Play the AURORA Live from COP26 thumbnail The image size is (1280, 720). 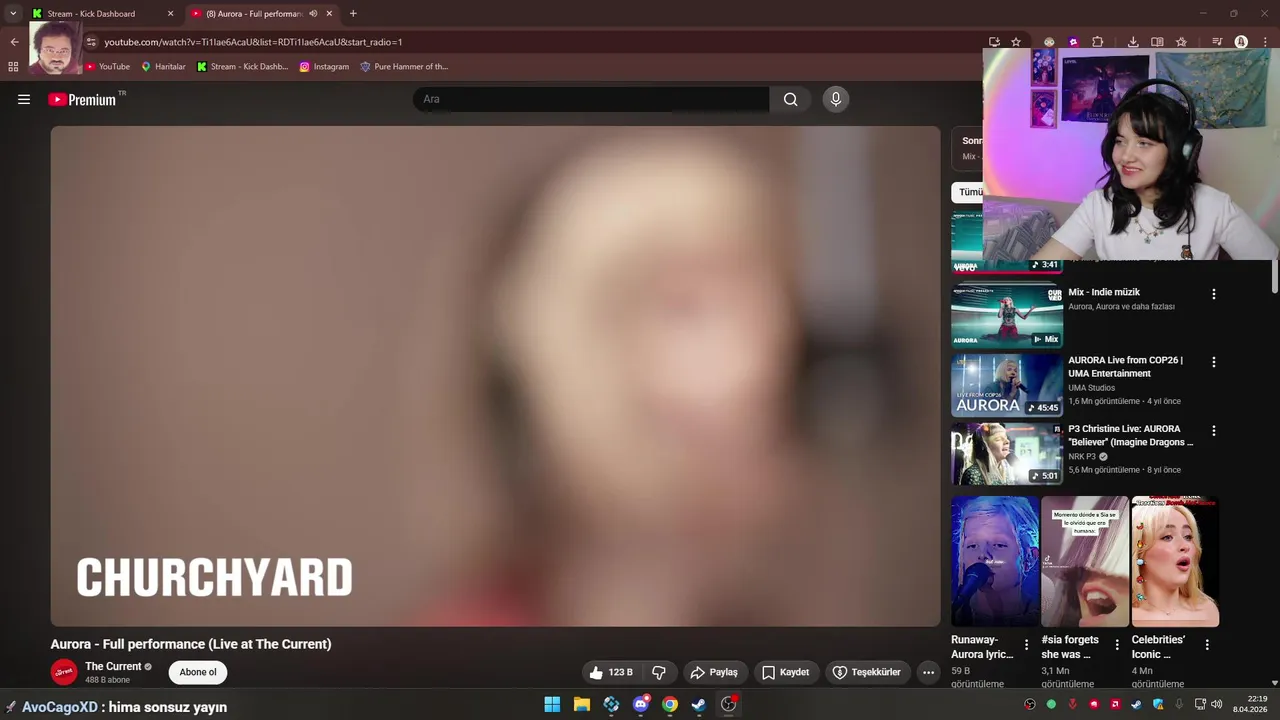click(x=1006, y=385)
